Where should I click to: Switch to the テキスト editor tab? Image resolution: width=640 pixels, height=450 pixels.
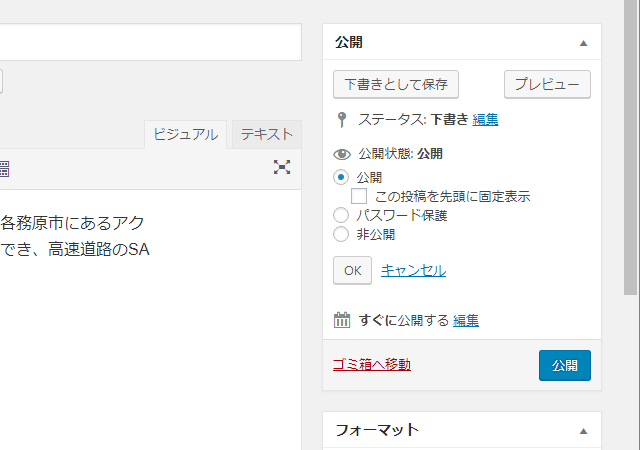[x=266, y=134]
